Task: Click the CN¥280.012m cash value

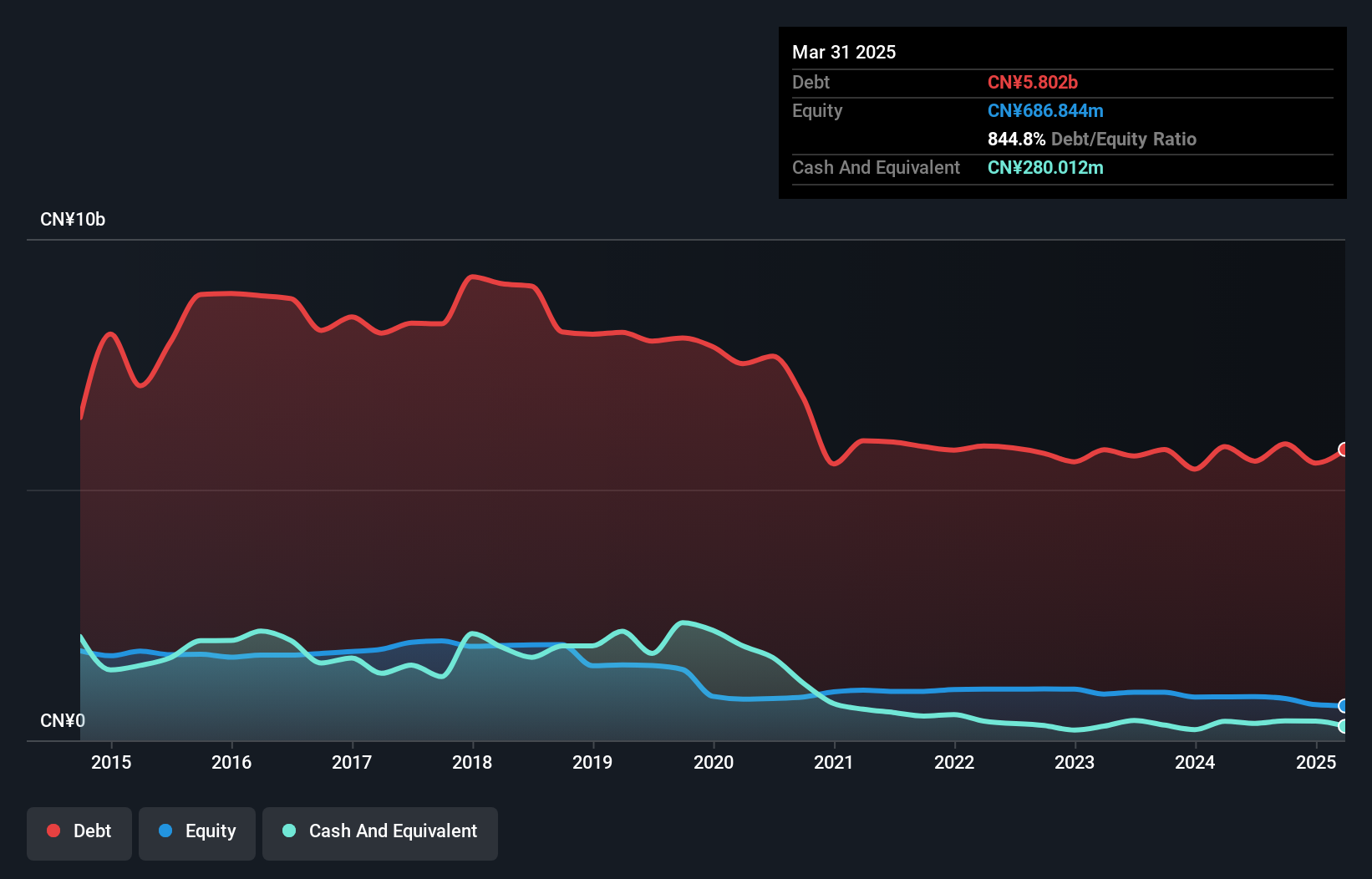Action: (1045, 167)
